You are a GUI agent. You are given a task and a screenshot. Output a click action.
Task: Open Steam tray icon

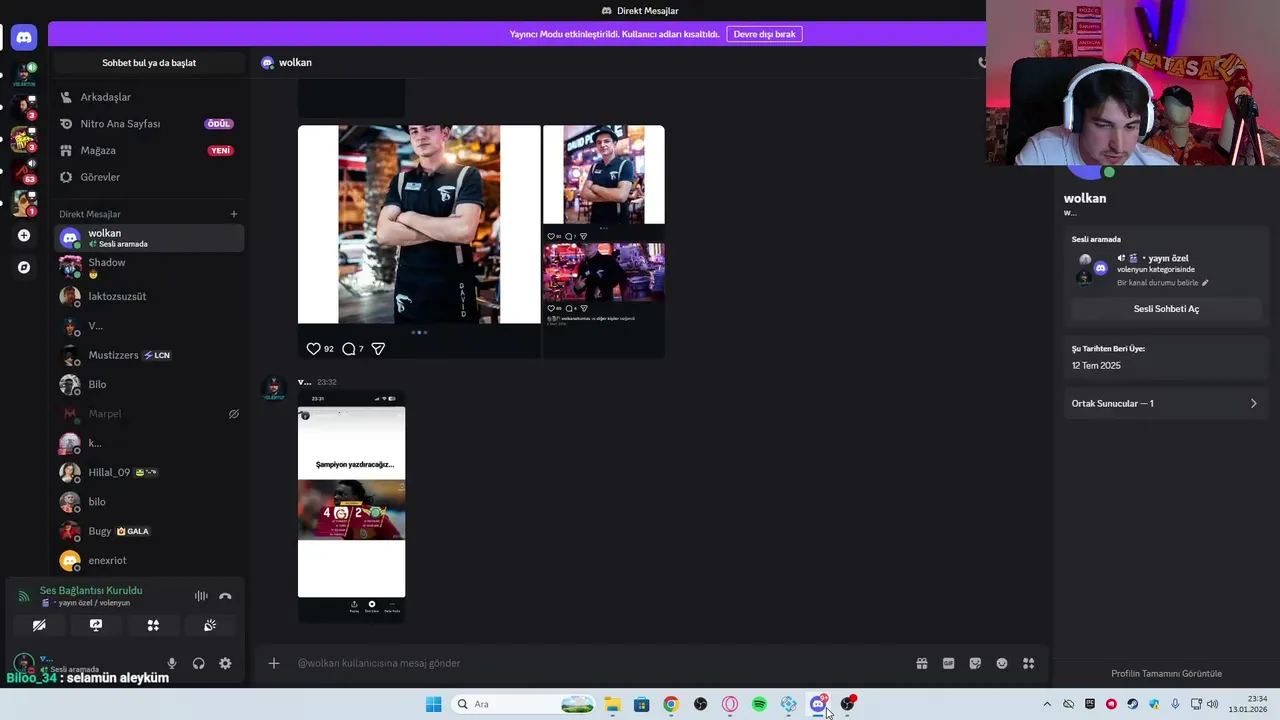pyautogui.click(x=1132, y=704)
